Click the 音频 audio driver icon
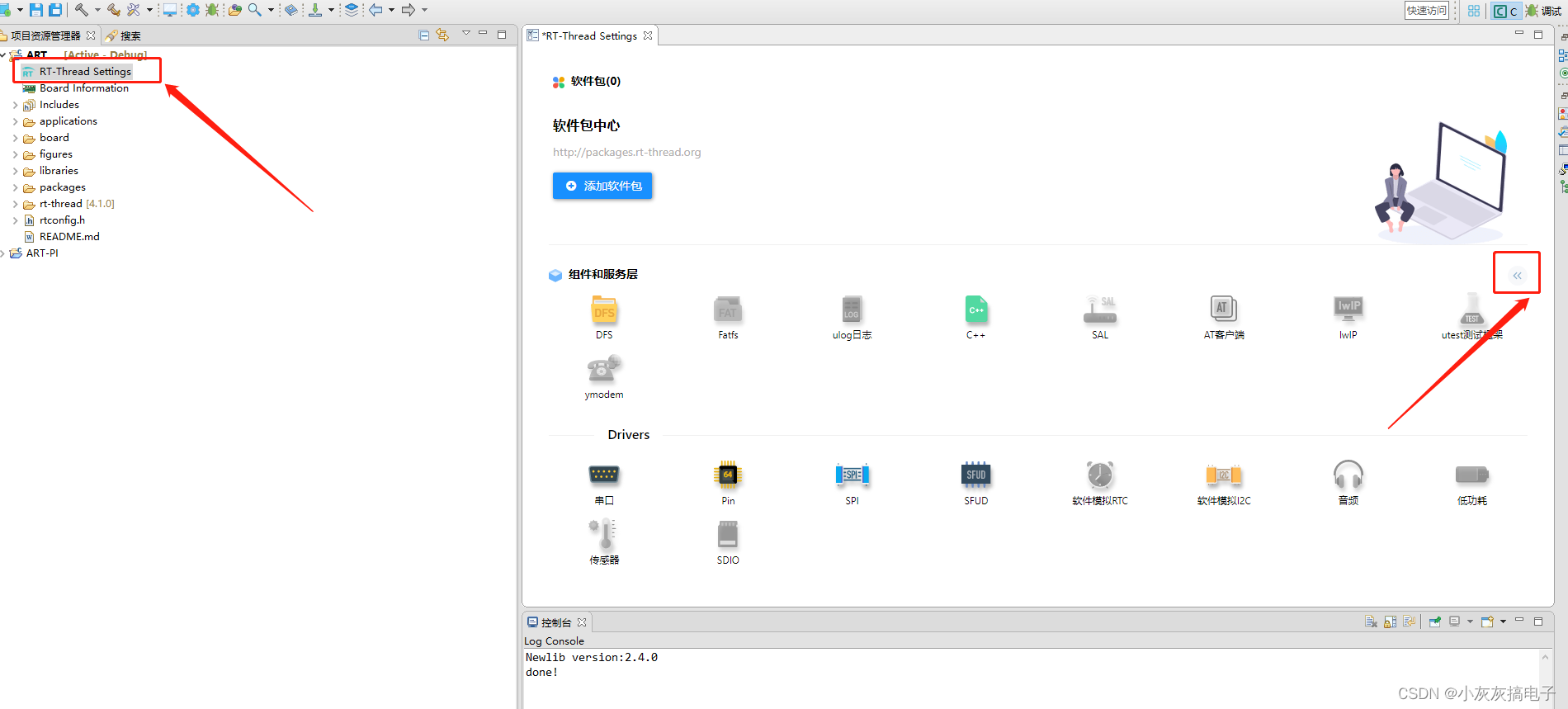Viewport: 1568px width, 709px height. point(1348,475)
